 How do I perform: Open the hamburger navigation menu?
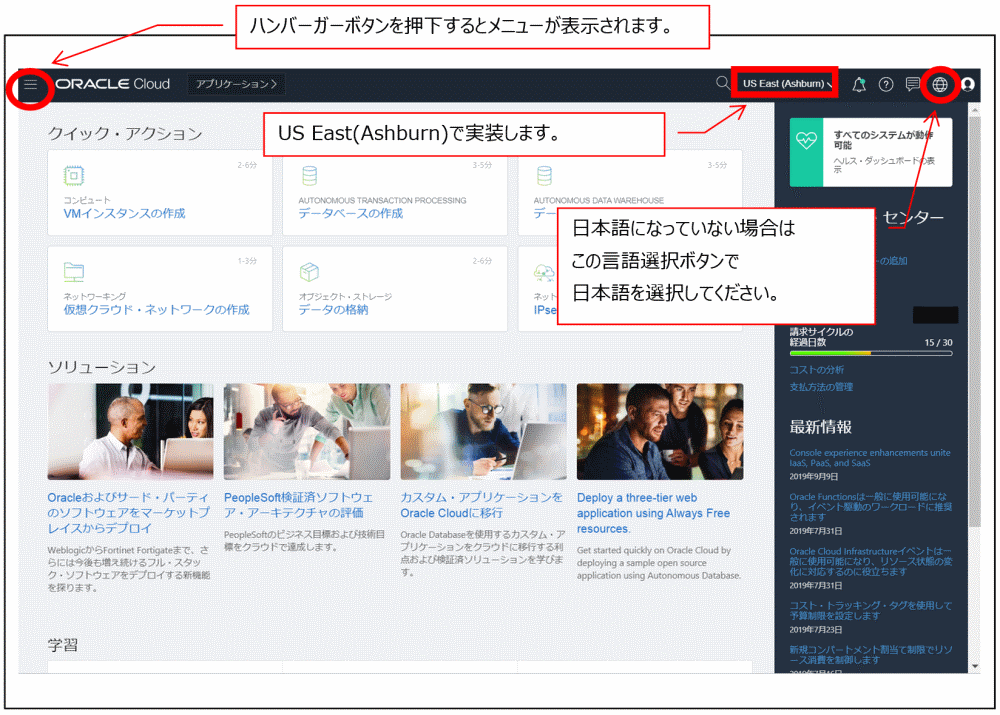(x=30, y=84)
